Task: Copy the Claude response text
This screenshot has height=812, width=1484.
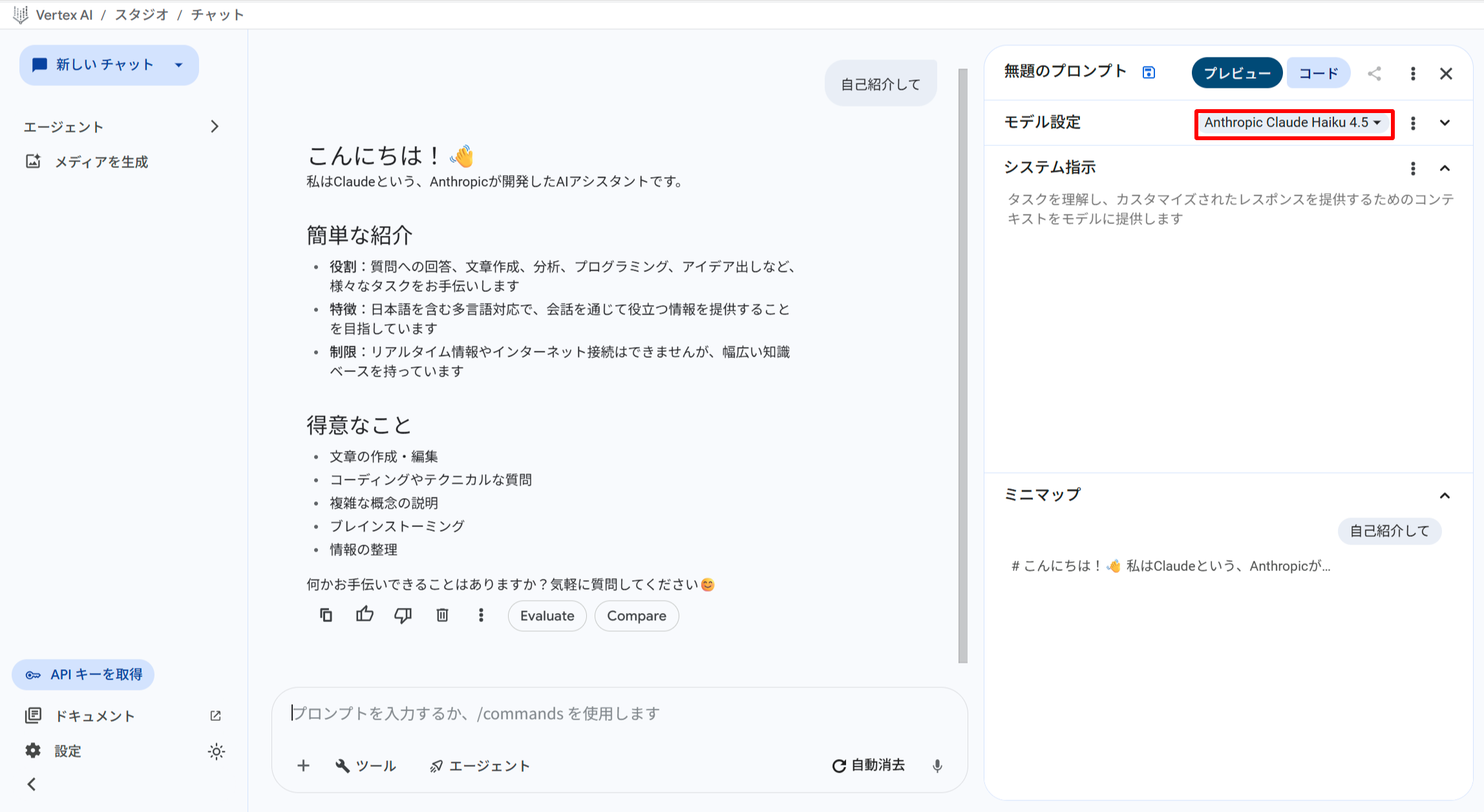Action: pyautogui.click(x=326, y=615)
